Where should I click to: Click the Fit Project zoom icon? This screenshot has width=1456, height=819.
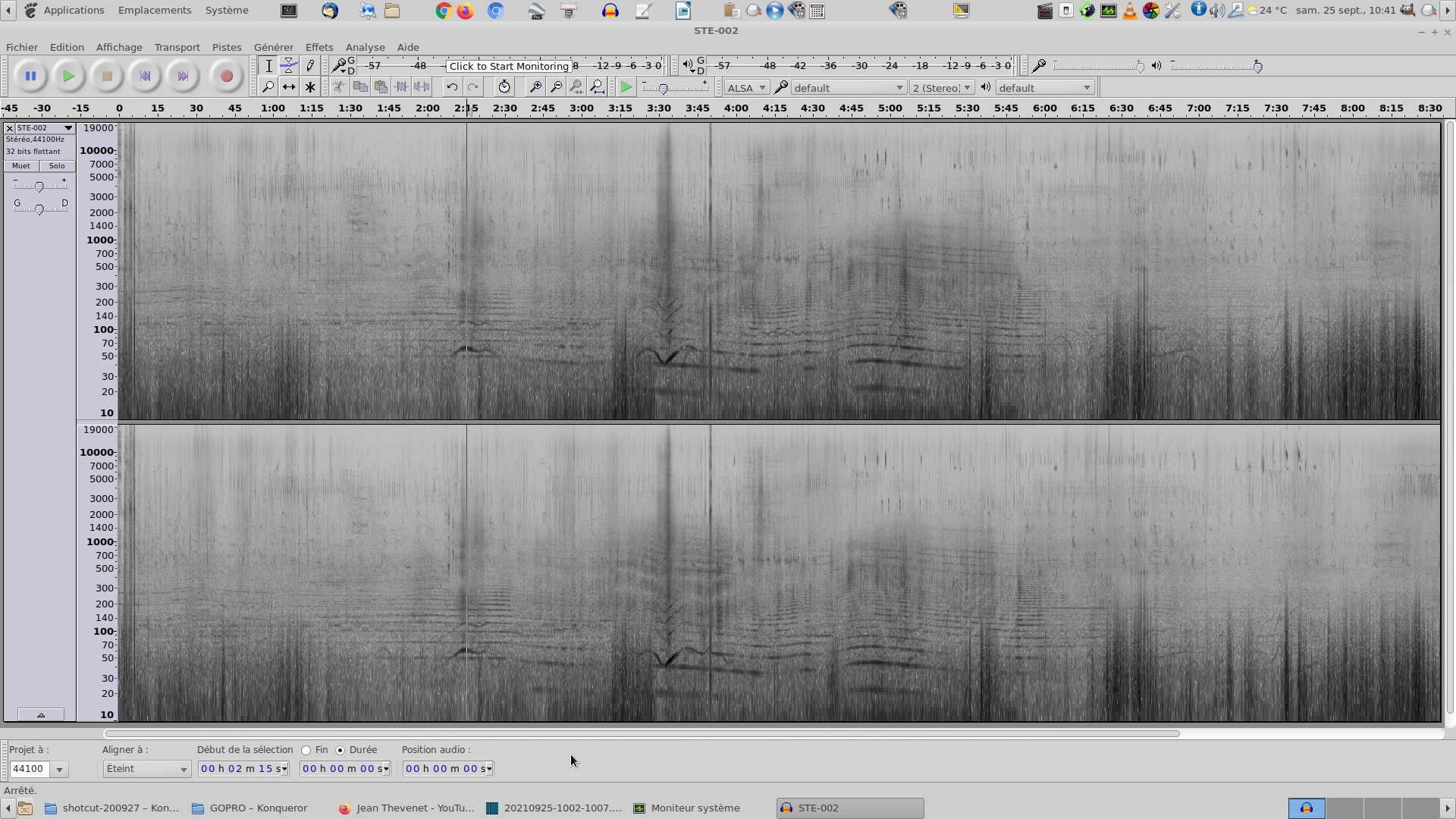point(598,87)
